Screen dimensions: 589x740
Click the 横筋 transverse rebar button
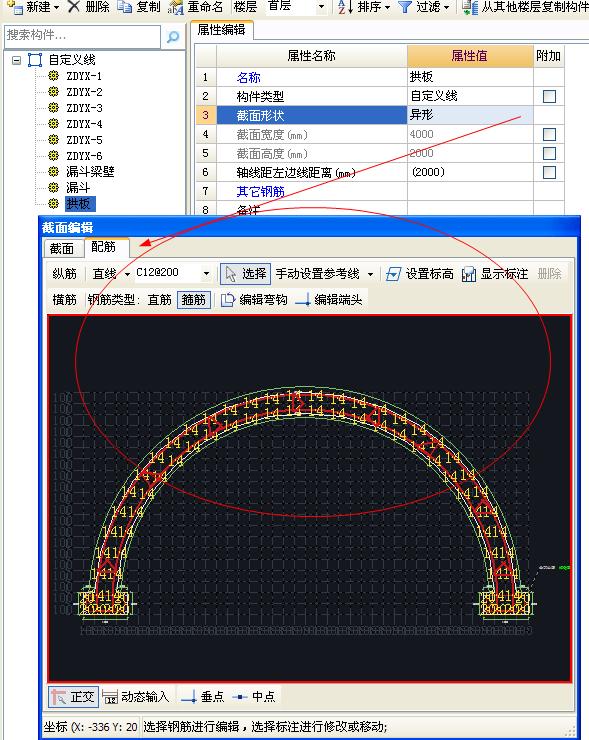(65, 299)
